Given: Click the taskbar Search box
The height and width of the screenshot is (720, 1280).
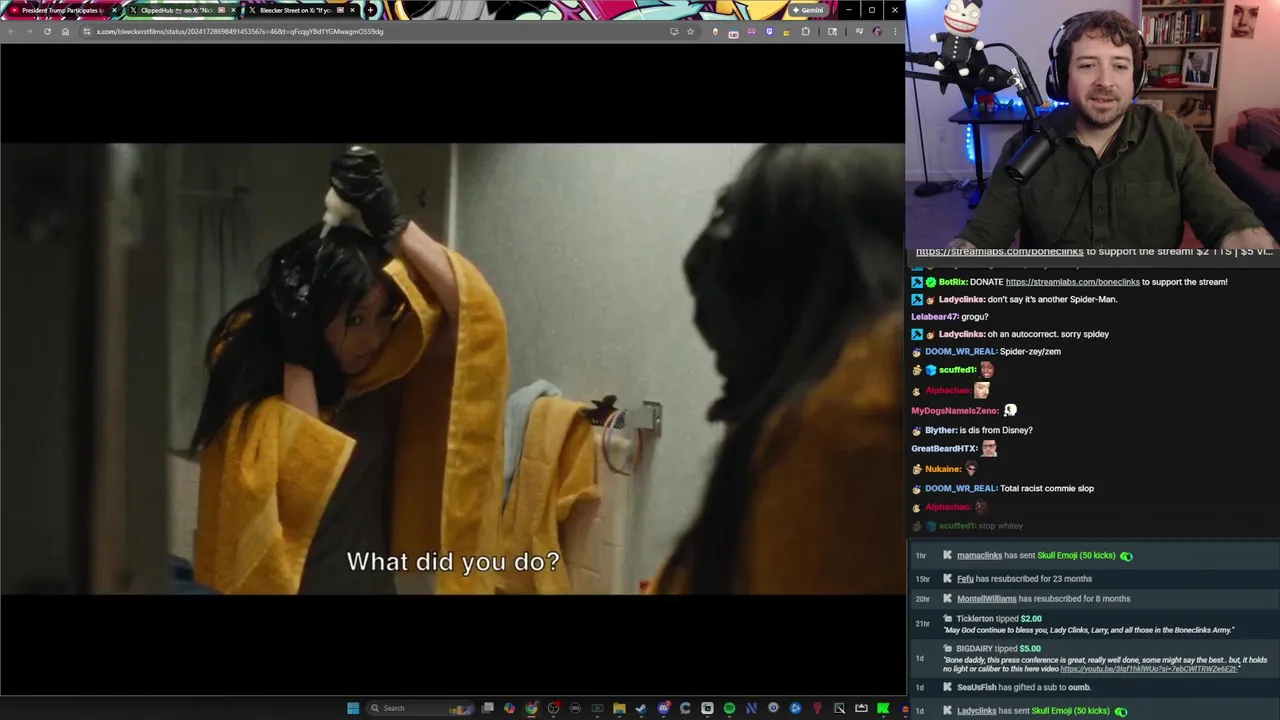Looking at the screenshot, I should (419, 708).
